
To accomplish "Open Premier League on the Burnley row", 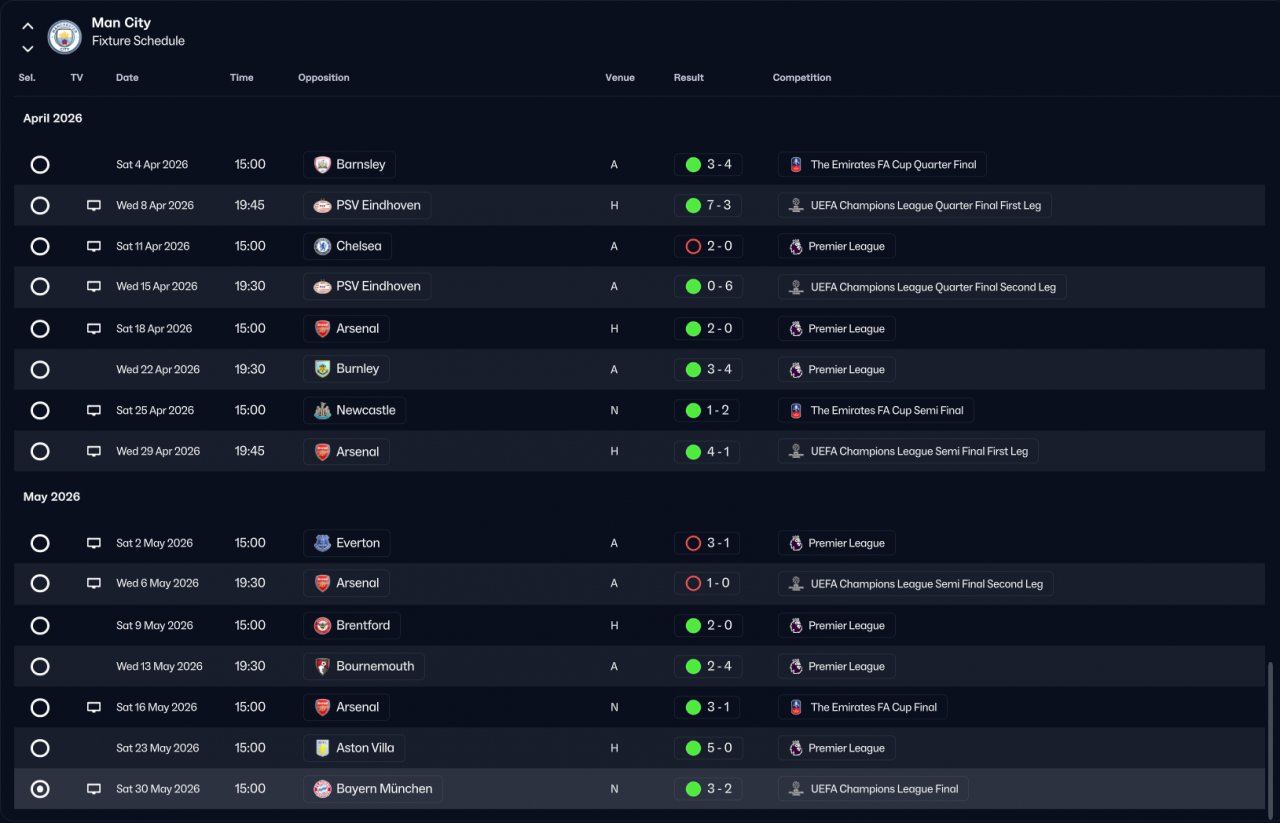I will coord(837,369).
